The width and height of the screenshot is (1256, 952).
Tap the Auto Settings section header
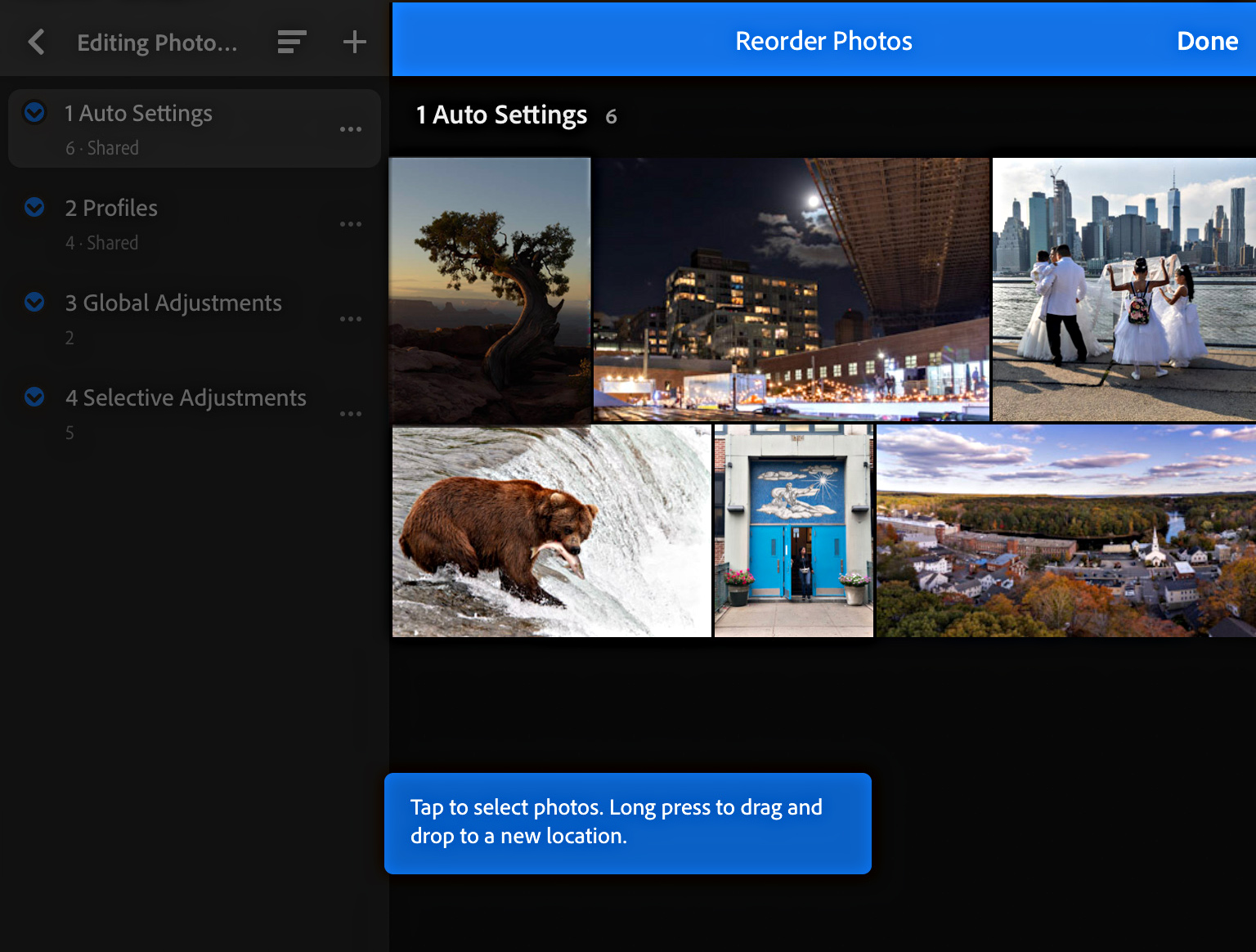[501, 115]
